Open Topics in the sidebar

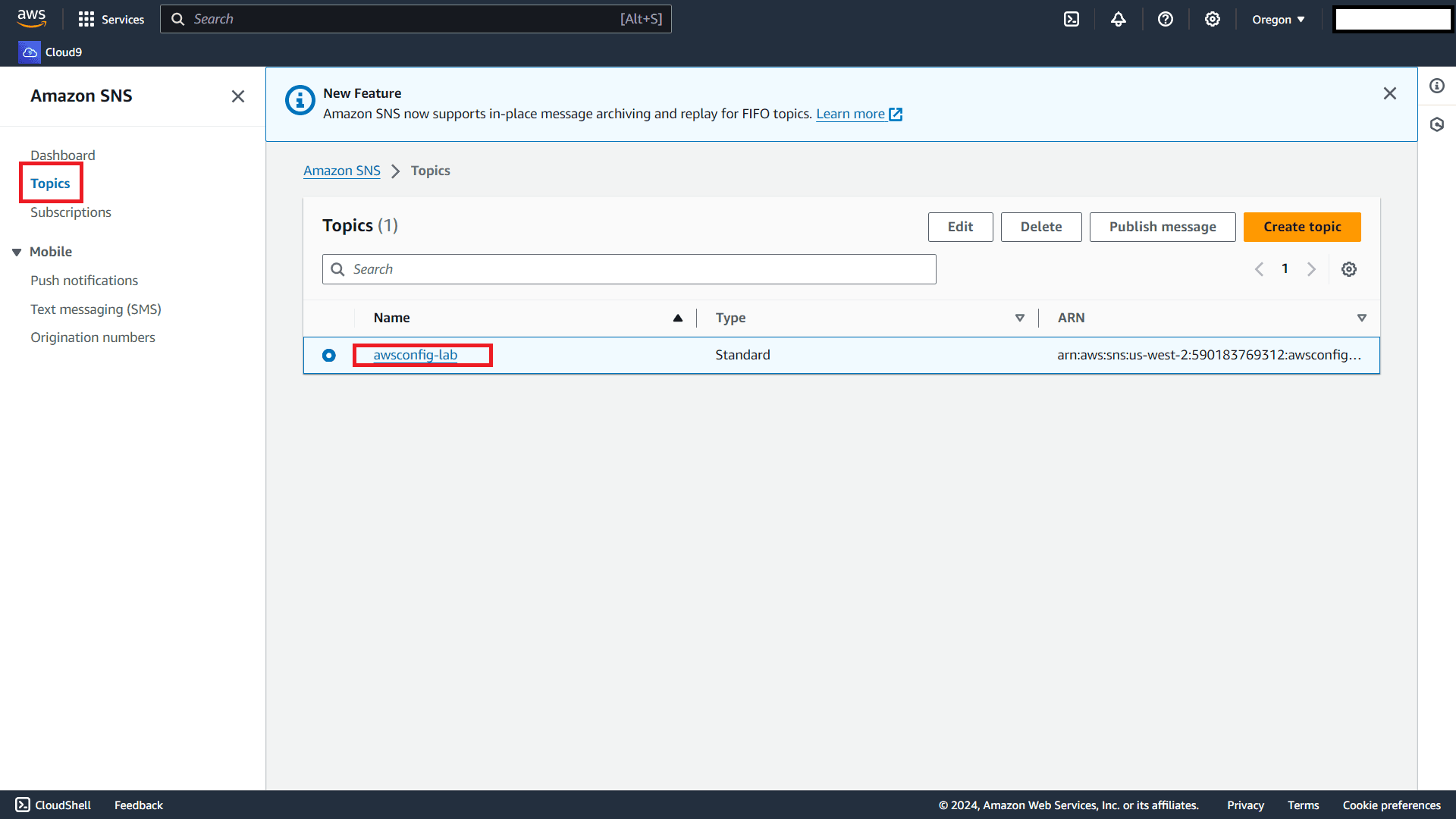click(50, 184)
